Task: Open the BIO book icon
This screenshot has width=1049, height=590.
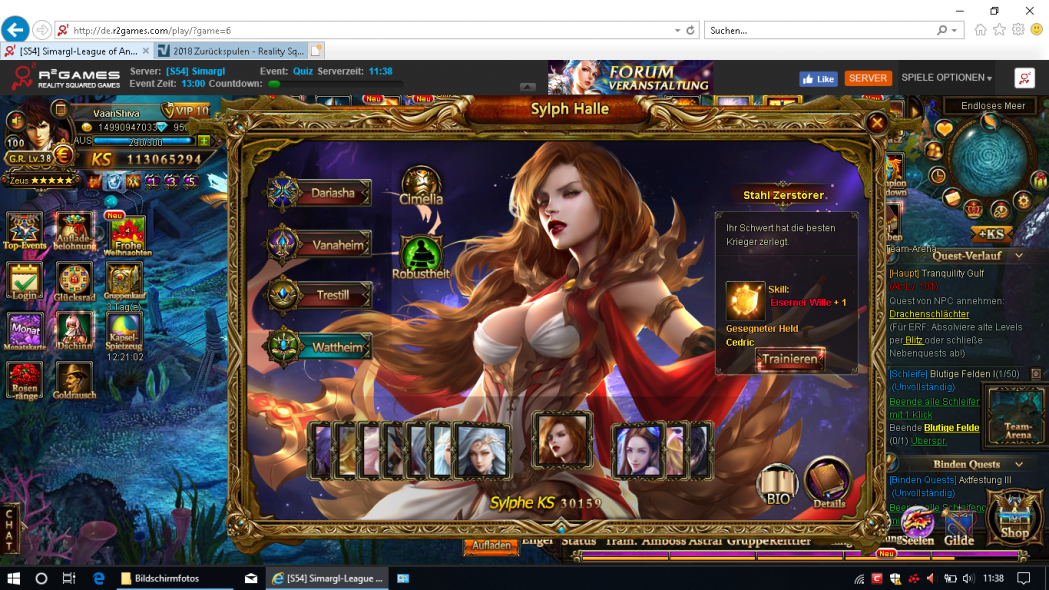Action: [x=777, y=486]
